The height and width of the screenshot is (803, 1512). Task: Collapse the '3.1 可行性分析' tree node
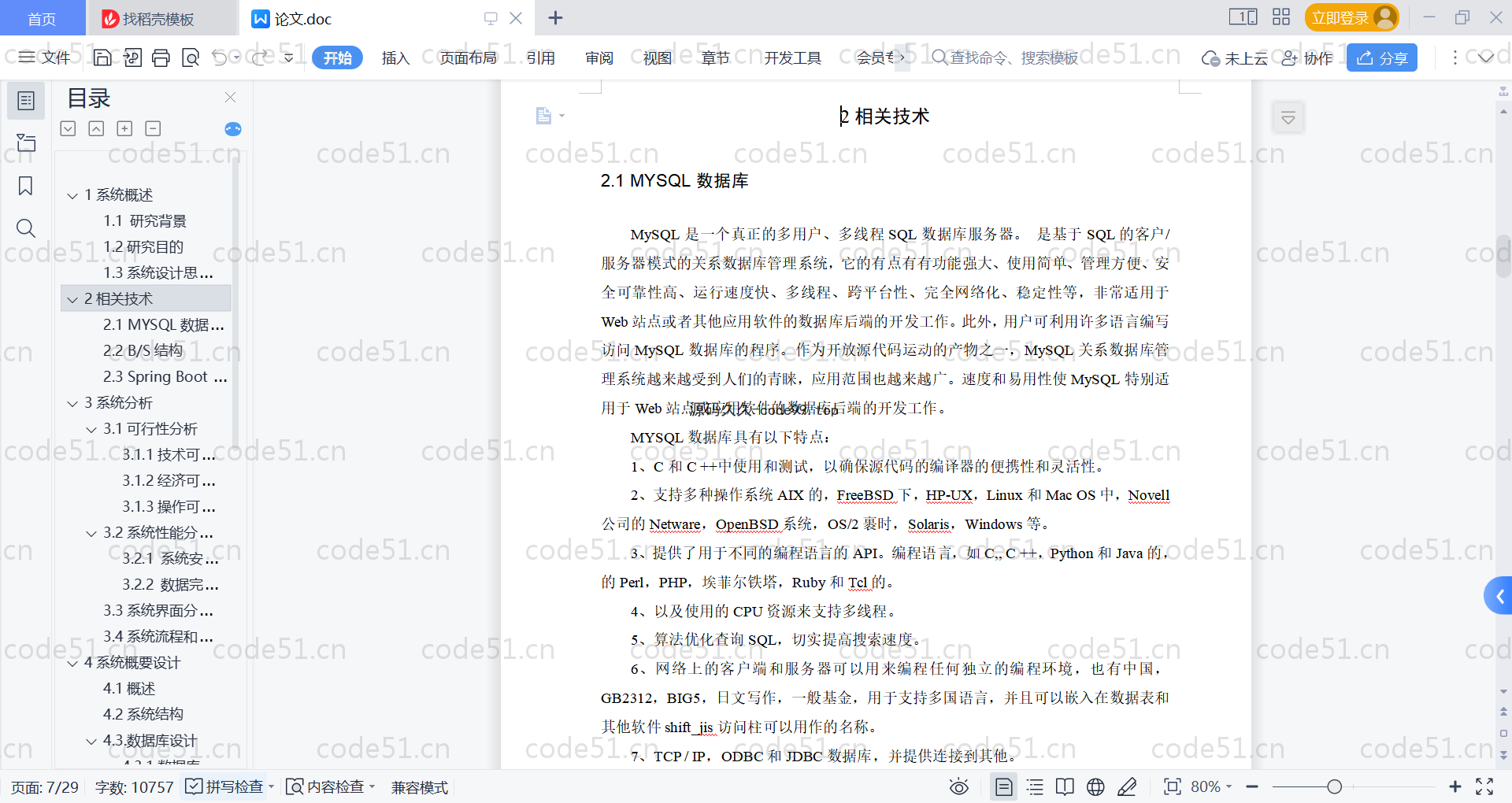coord(91,429)
